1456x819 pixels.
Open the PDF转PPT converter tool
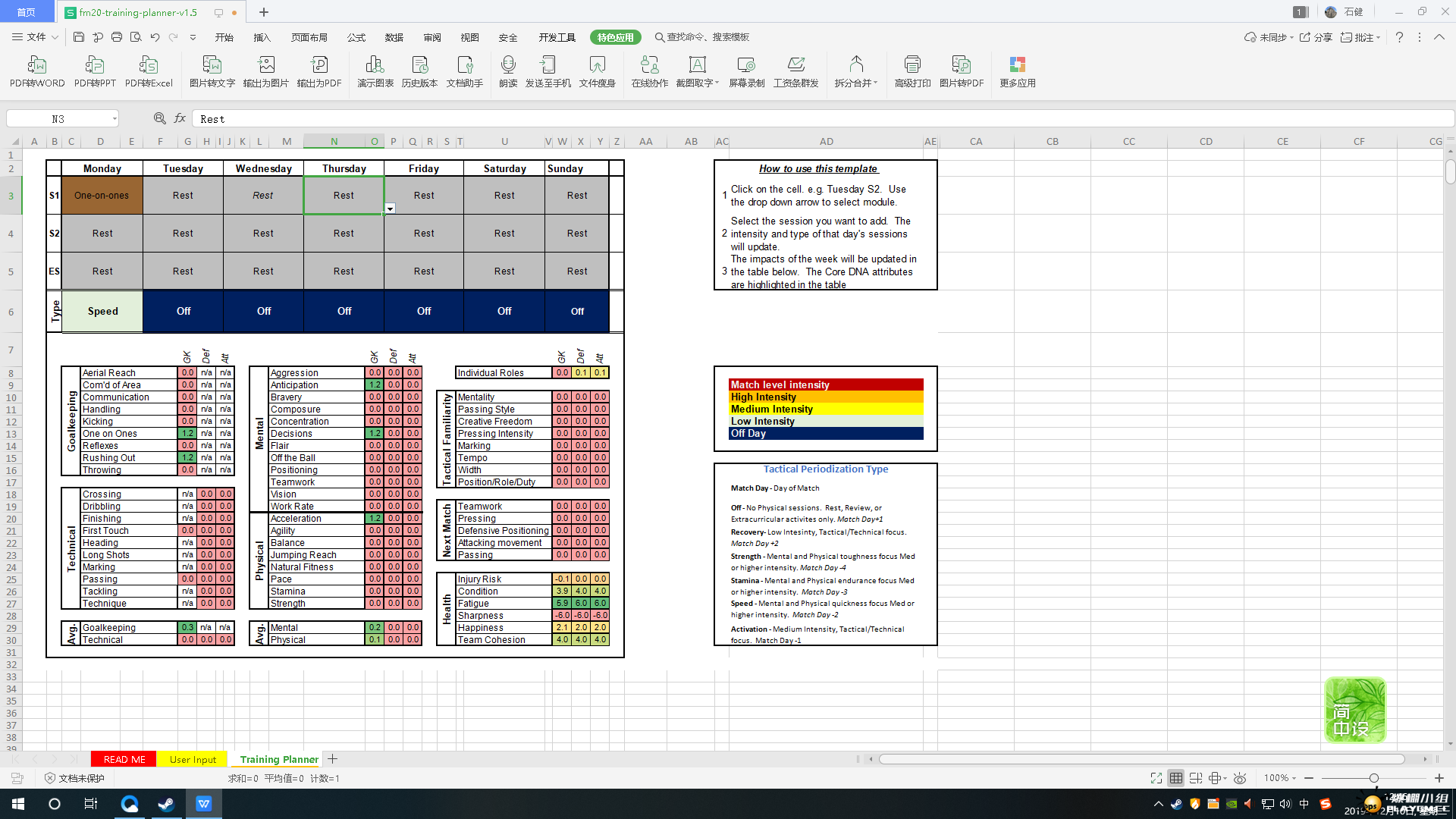[95, 72]
